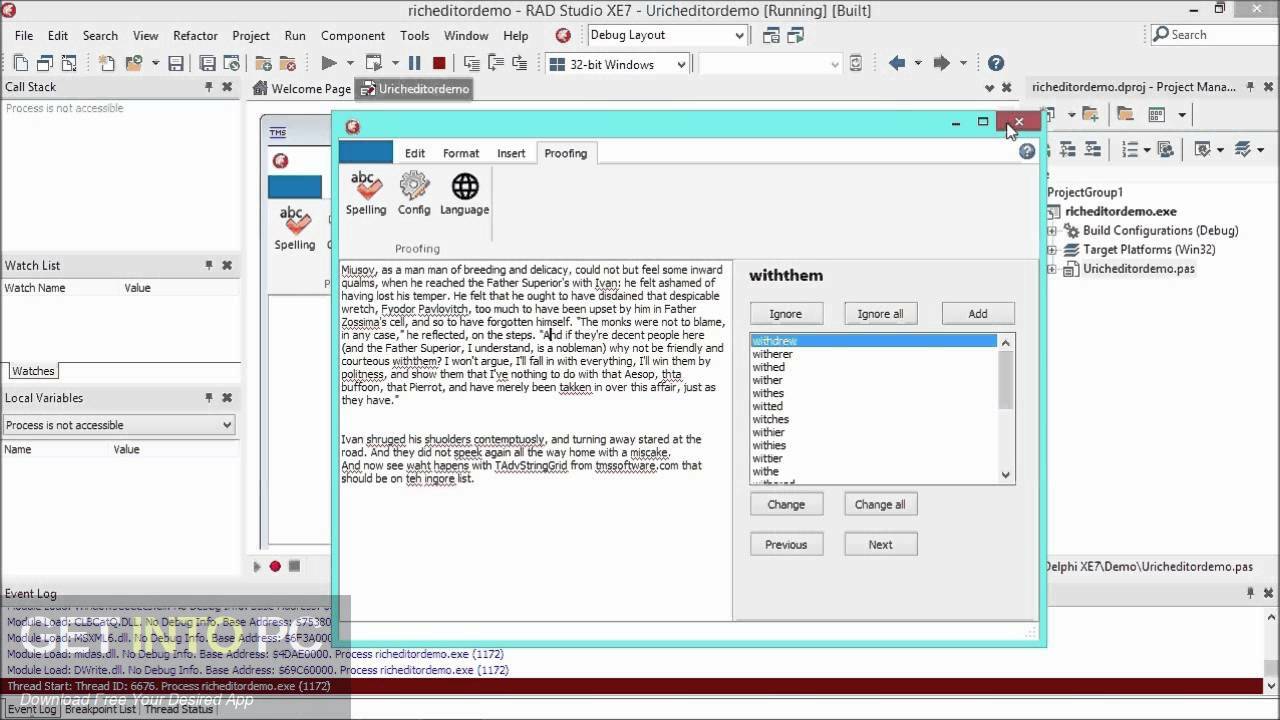The height and width of the screenshot is (720, 1280).
Task: Click the Previous button
Action: [x=786, y=545]
